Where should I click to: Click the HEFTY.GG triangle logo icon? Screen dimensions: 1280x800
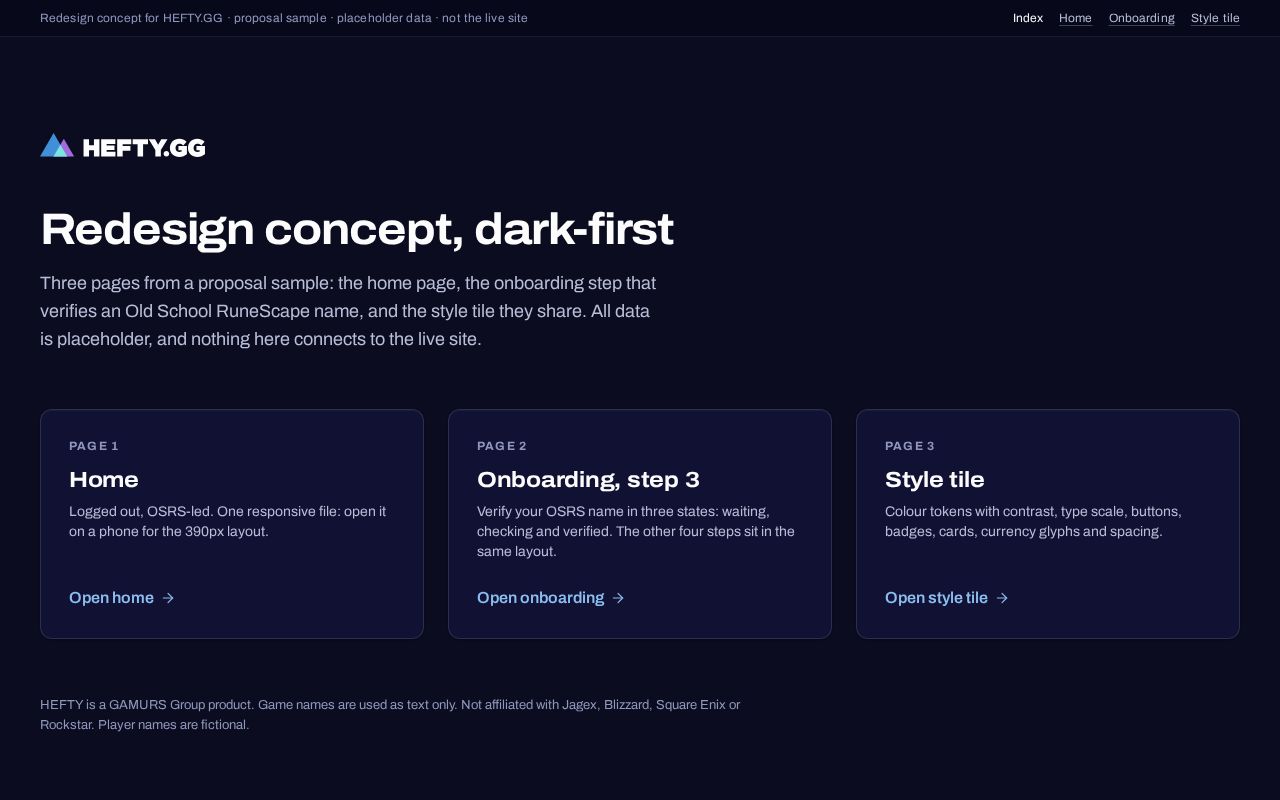(x=57, y=146)
